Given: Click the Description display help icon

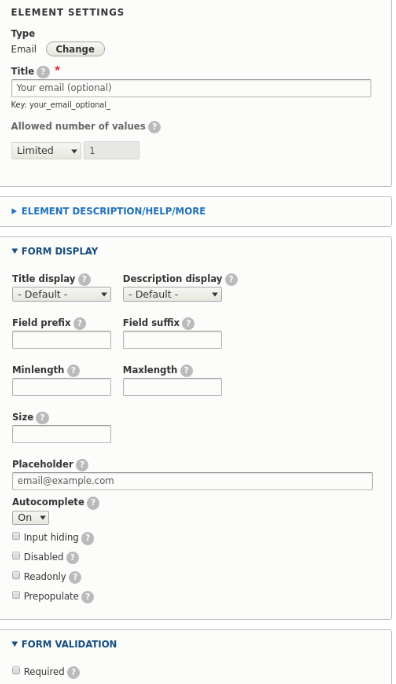Looking at the screenshot, I should point(232,279).
